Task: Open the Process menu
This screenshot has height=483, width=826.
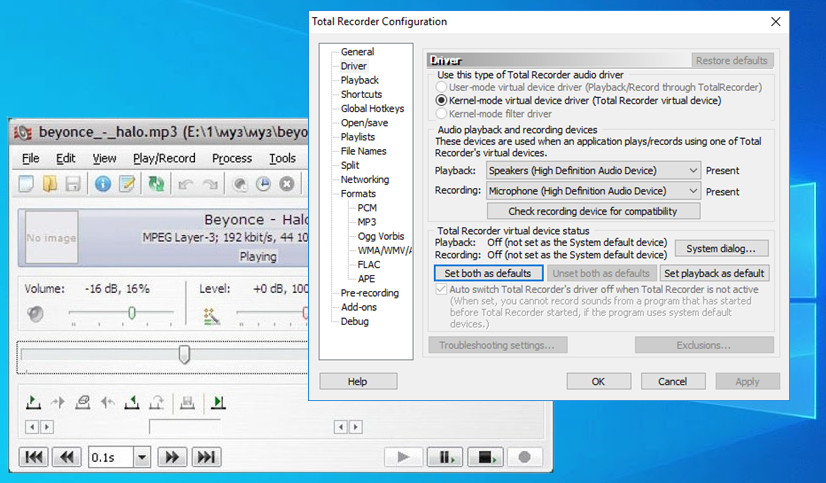Action: coord(232,158)
